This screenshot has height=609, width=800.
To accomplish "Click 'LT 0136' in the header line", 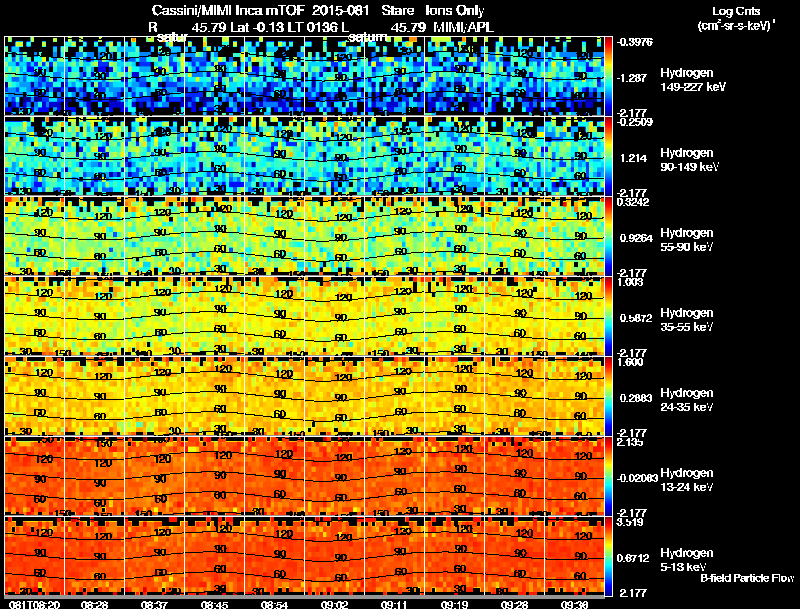I will pos(309,27).
